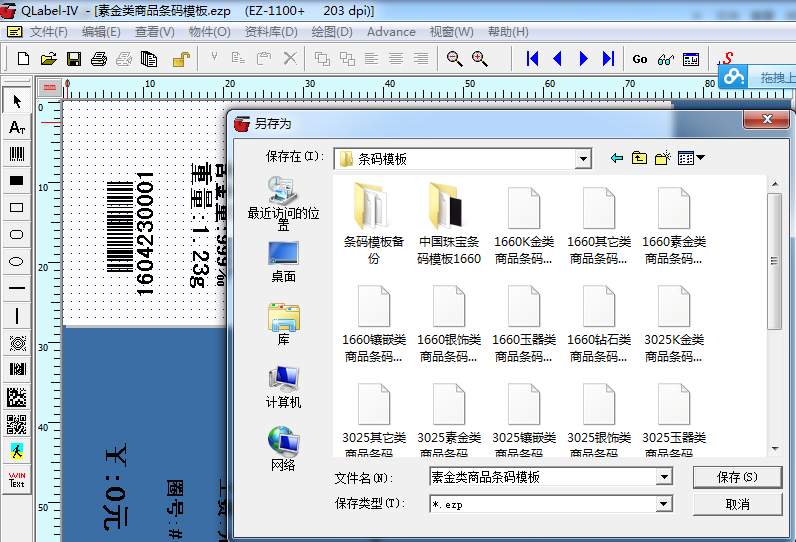Jump to last record blue arrow
Viewport: 796px width, 542px height.
(x=608, y=59)
